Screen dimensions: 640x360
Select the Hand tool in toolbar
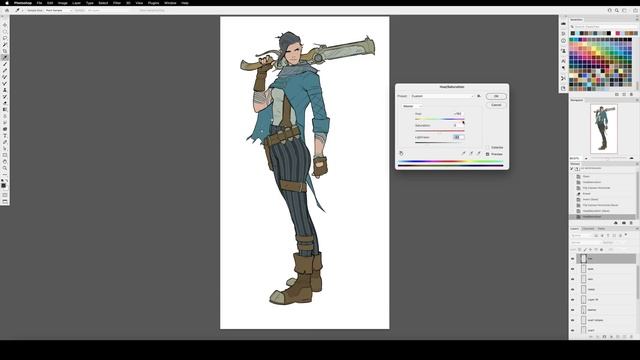tap(5, 162)
